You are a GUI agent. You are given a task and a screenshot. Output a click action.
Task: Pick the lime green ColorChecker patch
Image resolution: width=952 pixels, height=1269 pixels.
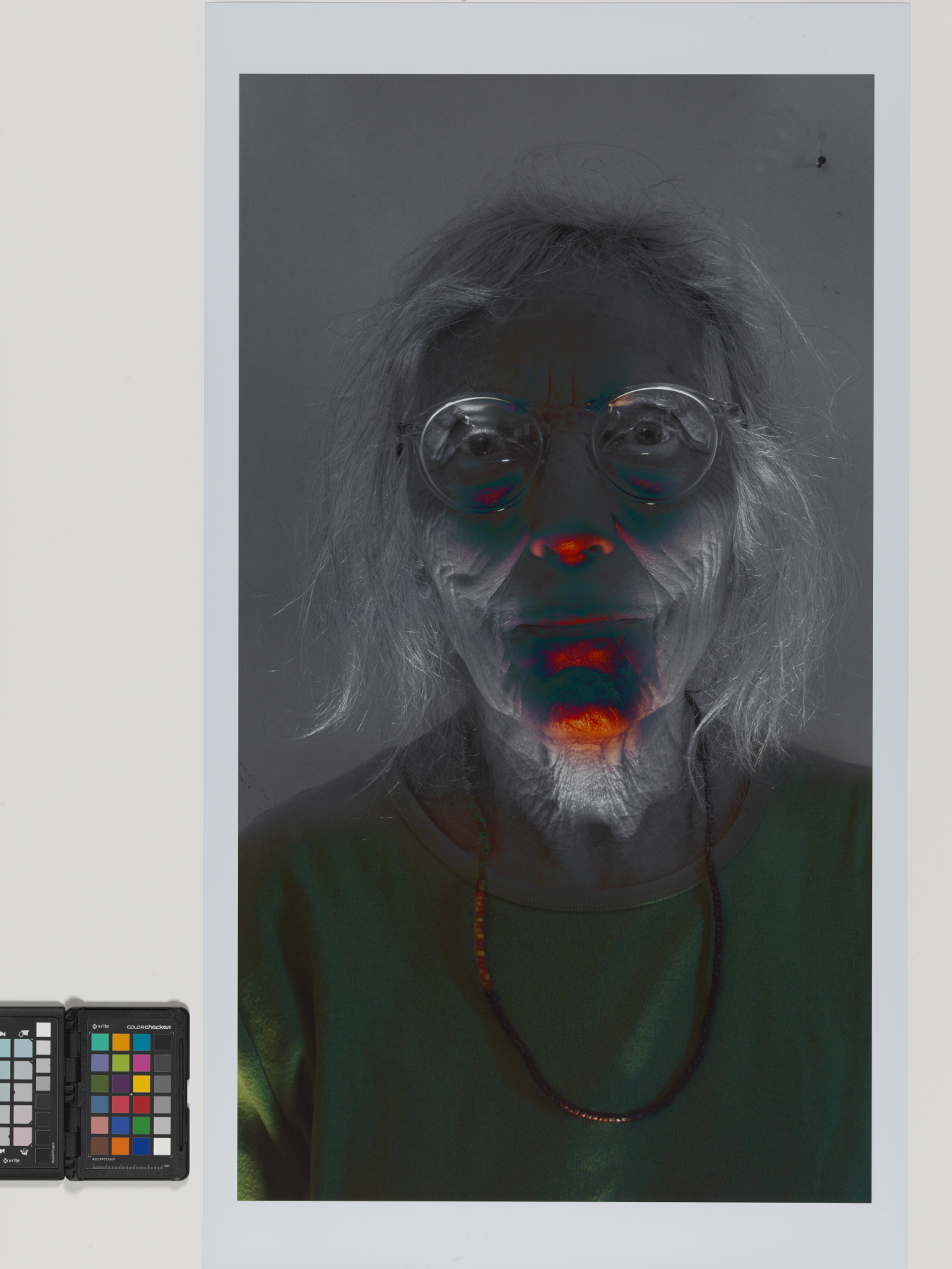tap(121, 1063)
